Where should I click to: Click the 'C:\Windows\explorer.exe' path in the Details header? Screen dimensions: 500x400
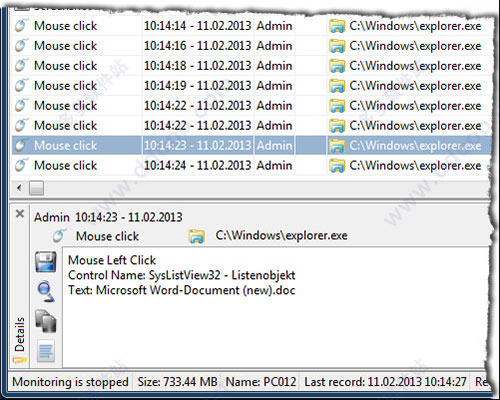click(281, 235)
